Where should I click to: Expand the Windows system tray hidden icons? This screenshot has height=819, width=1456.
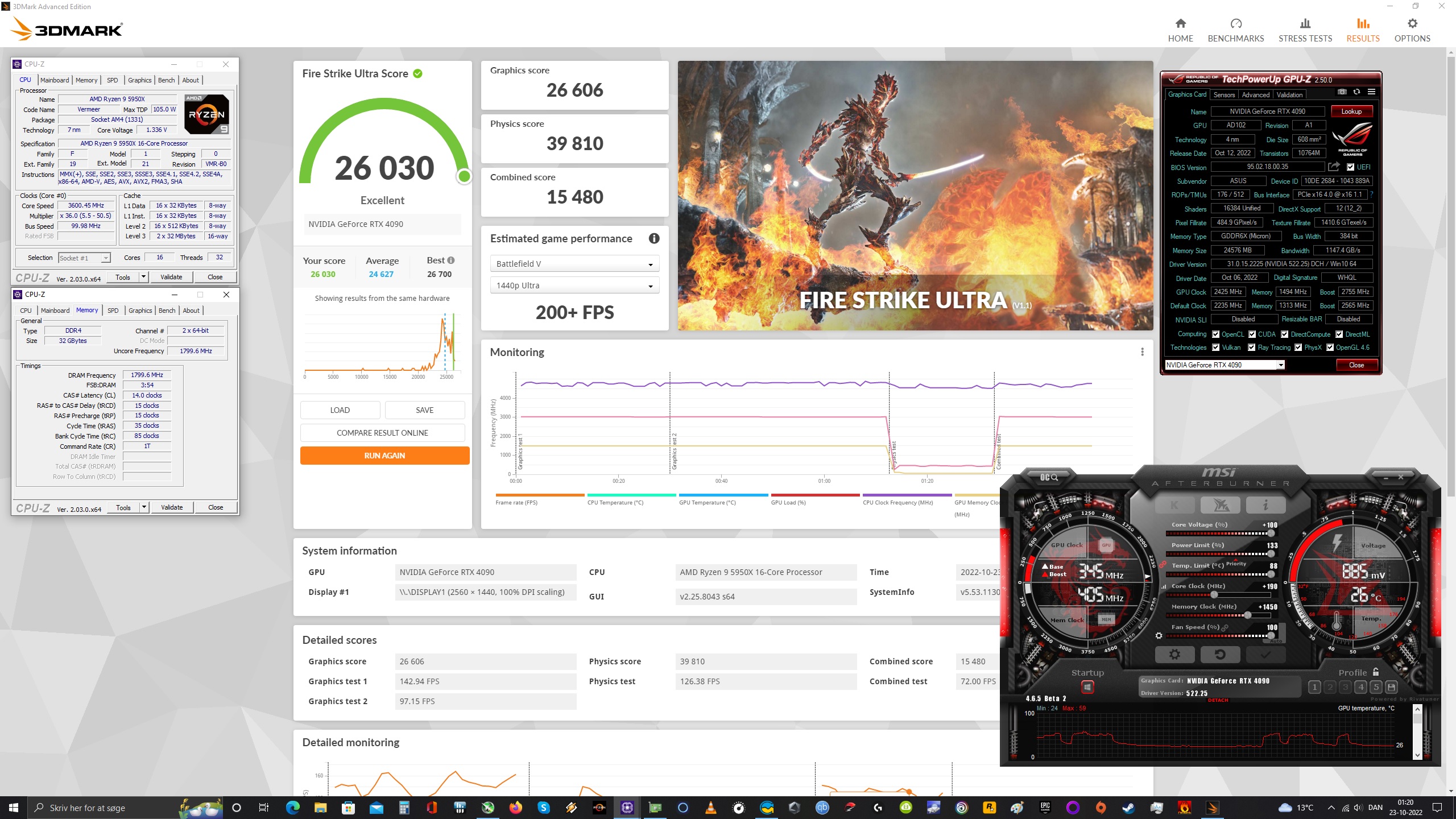[x=1331, y=808]
